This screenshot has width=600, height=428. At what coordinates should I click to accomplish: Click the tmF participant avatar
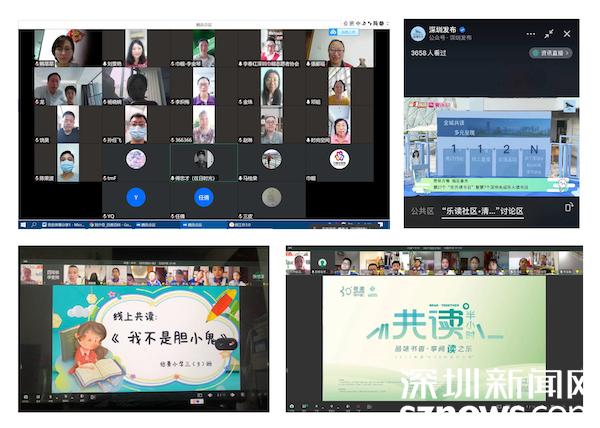(135, 160)
